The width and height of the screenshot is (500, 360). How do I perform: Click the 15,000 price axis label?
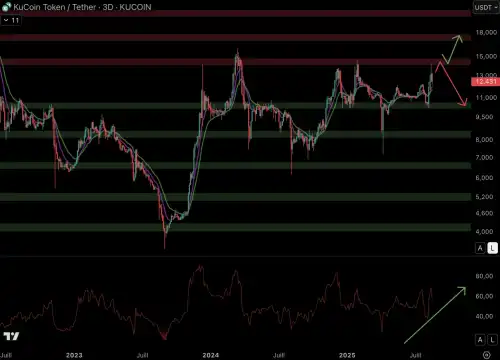[486, 56]
